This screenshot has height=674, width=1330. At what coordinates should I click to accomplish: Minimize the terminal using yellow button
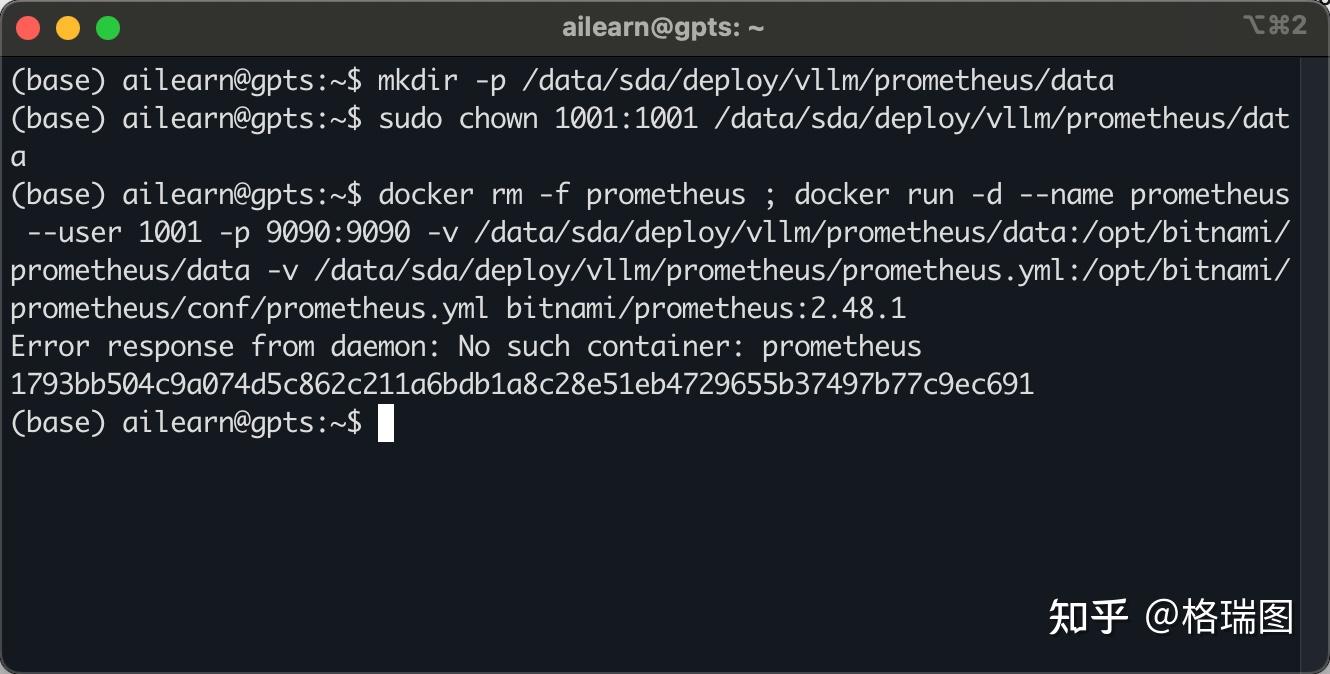(x=68, y=29)
